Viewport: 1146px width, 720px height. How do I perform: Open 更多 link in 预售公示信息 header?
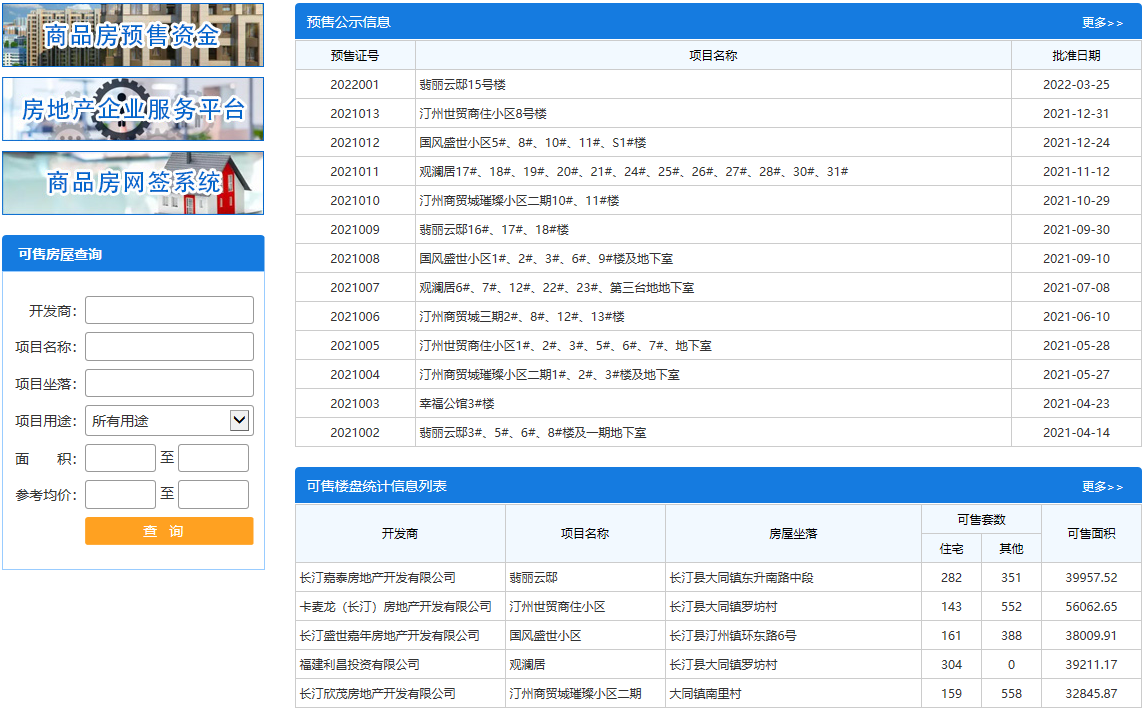1102,22
